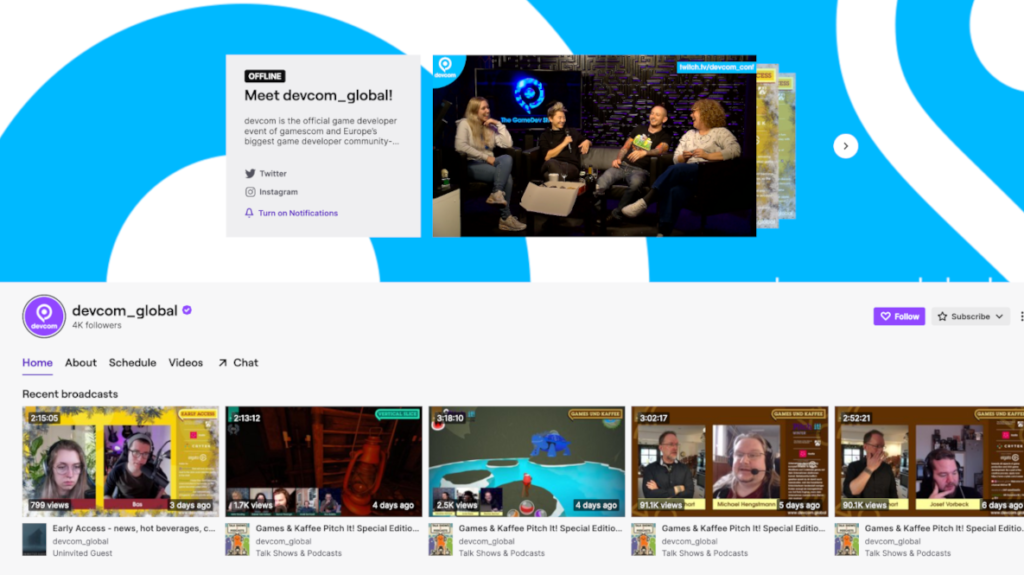The width and height of the screenshot is (1024, 575).
Task: Click the heart icon in the Follow button
Action: [x=886, y=316]
